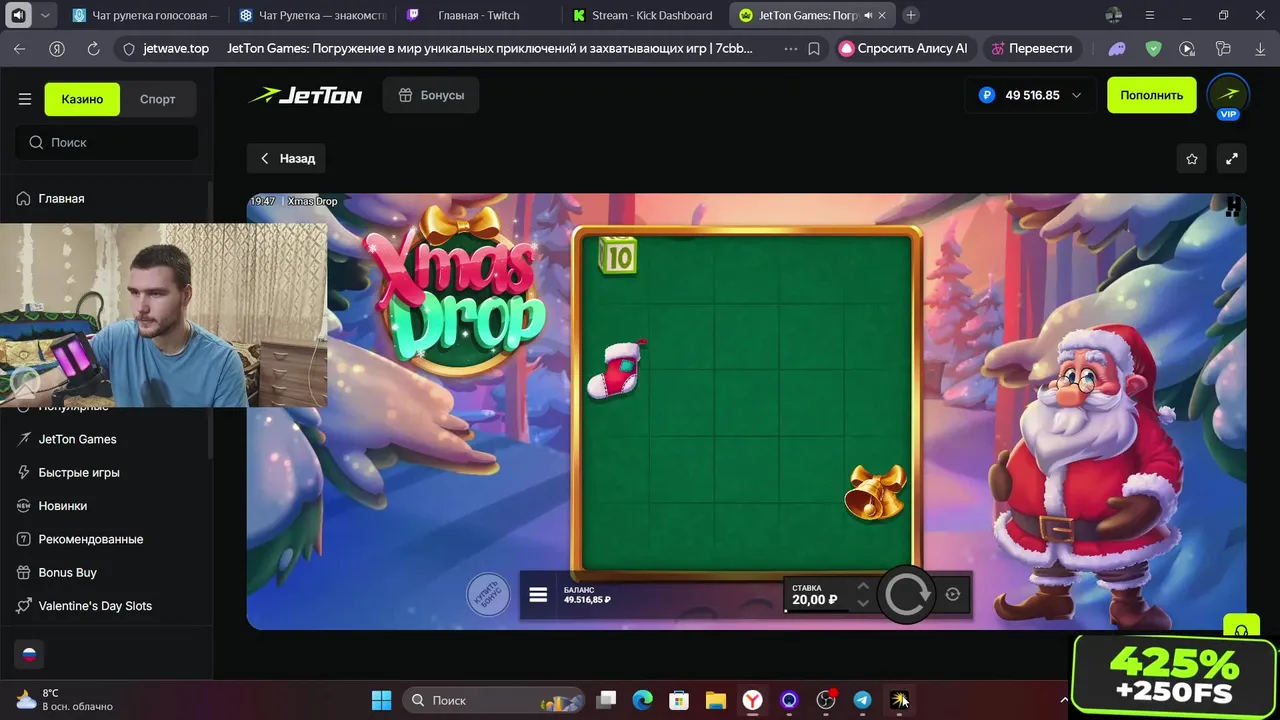
Task: Launch Microsoft Edge from taskbar
Action: pos(643,700)
